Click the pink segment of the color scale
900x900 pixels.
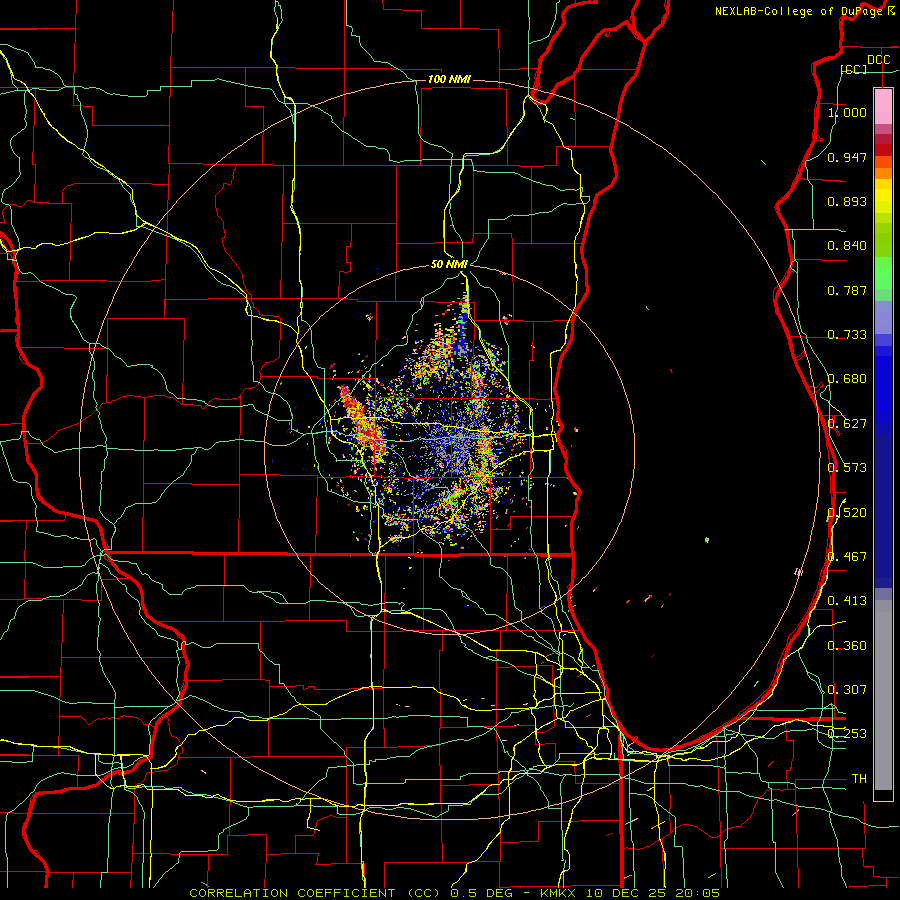(883, 106)
